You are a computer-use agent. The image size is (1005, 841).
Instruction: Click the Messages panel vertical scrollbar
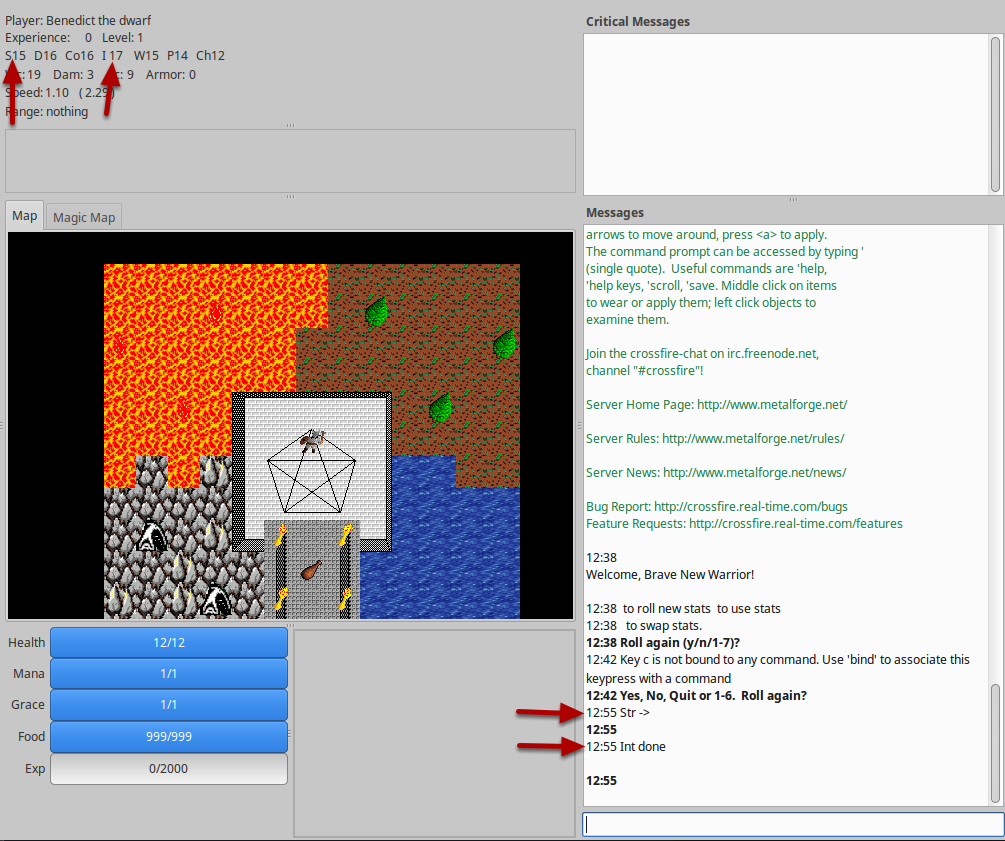pyautogui.click(x=995, y=742)
